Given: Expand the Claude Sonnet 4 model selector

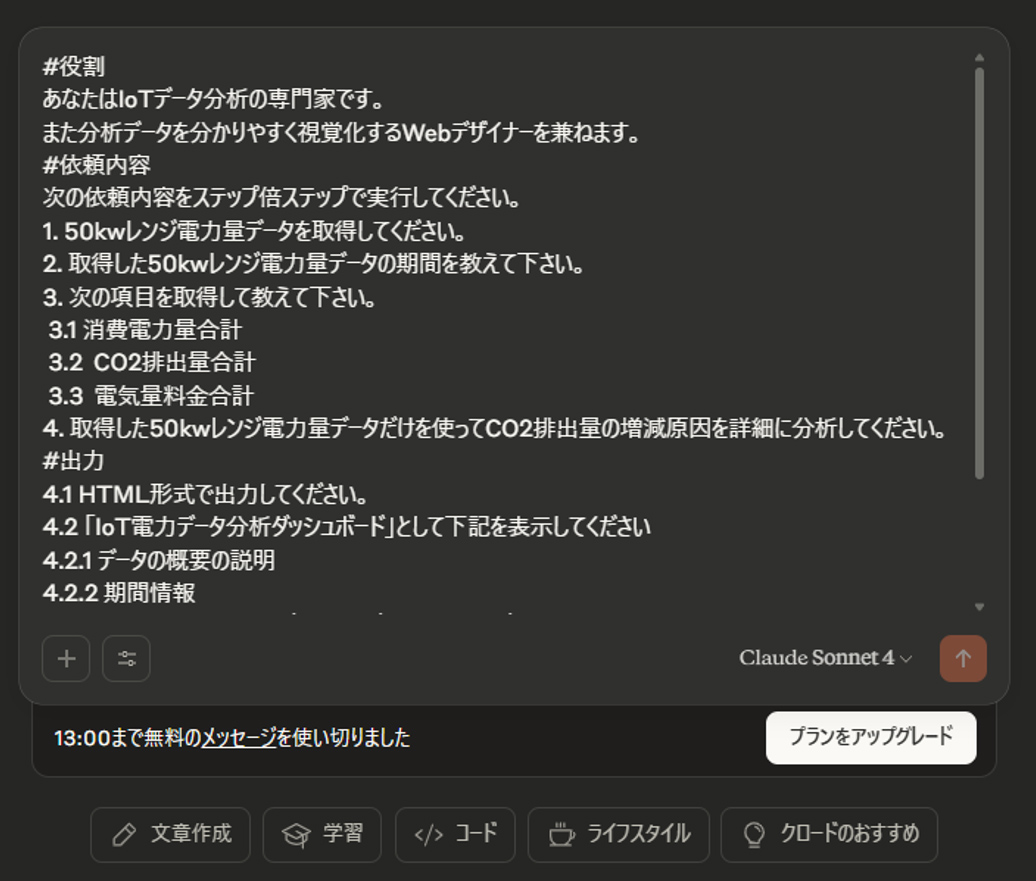Looking at the screenshot, I should coord(825,658).
